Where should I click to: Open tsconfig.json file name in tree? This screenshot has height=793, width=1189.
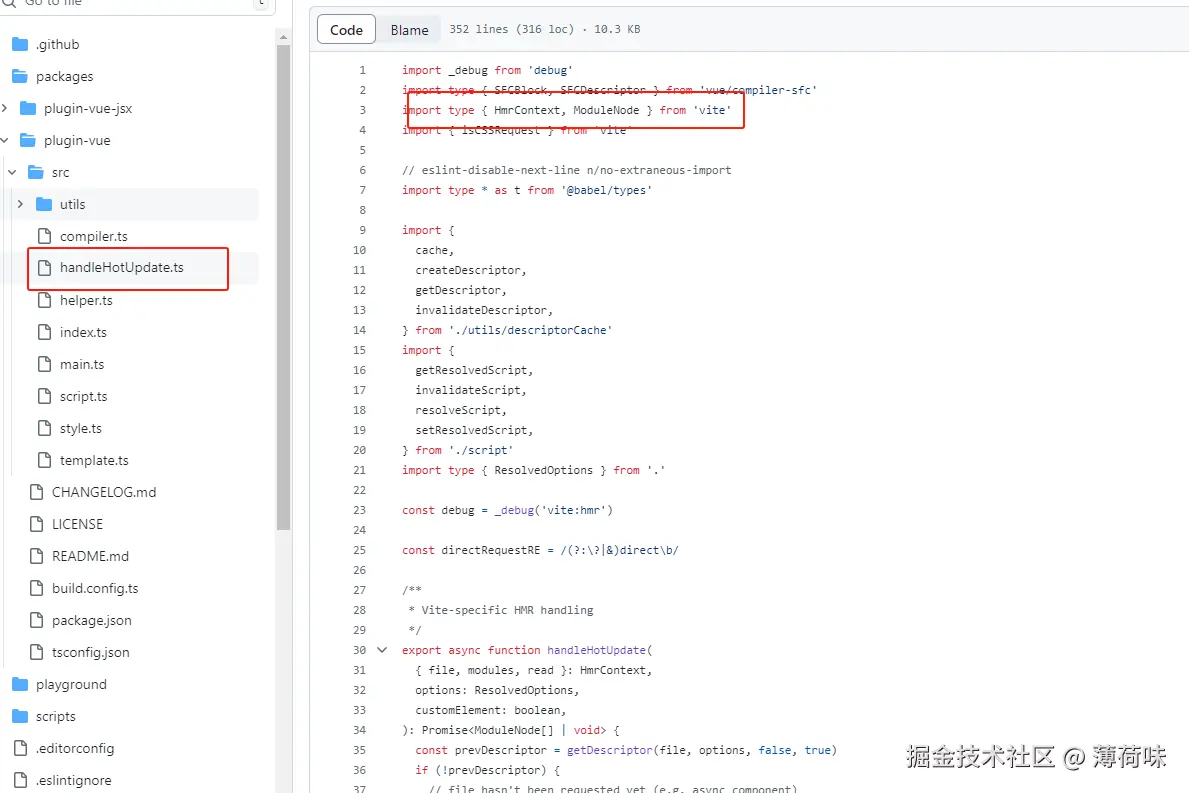coord(90,652)
